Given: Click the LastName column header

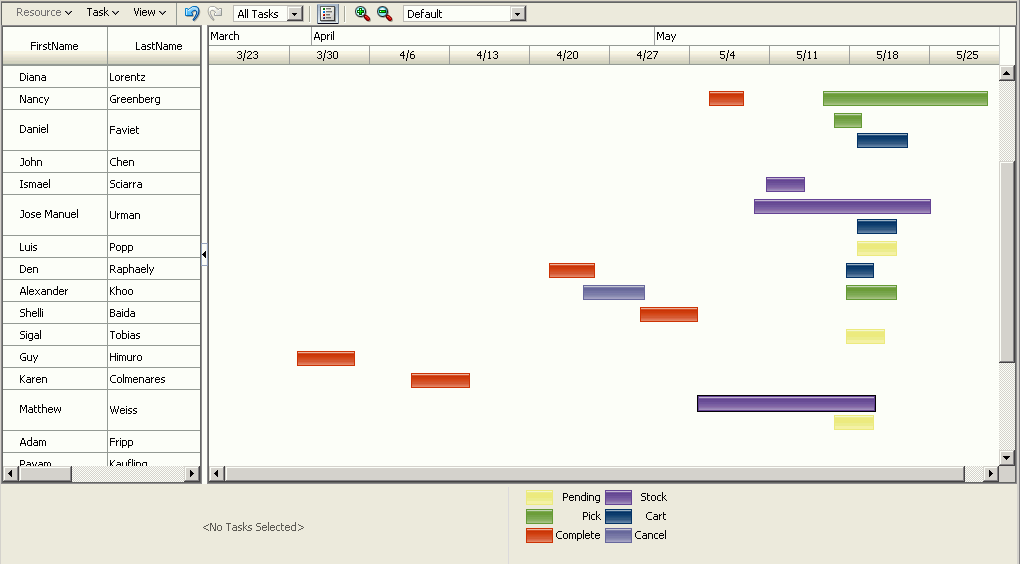Looking at the screenshot, I should click(154, 46).
